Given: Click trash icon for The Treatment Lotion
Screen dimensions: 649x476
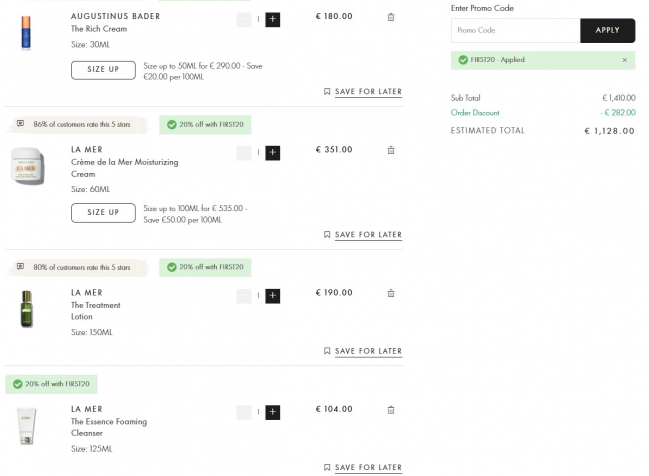Looking at the screenshot, I should coord(391,293).
